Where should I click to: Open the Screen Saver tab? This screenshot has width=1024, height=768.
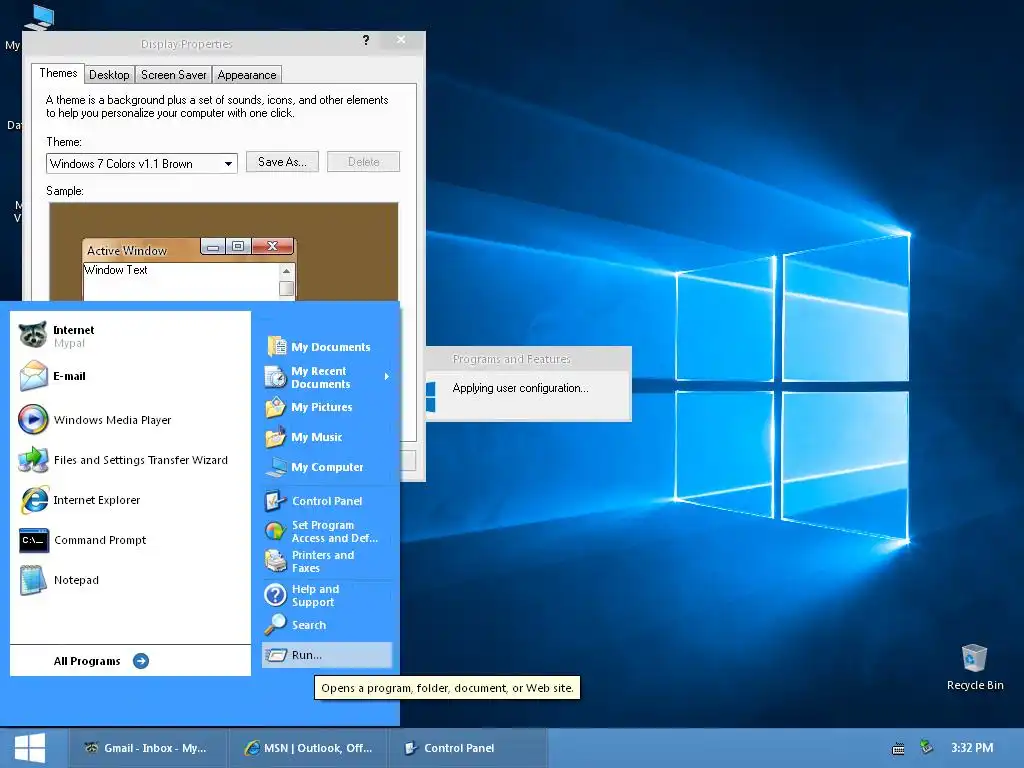click(174, 74)
